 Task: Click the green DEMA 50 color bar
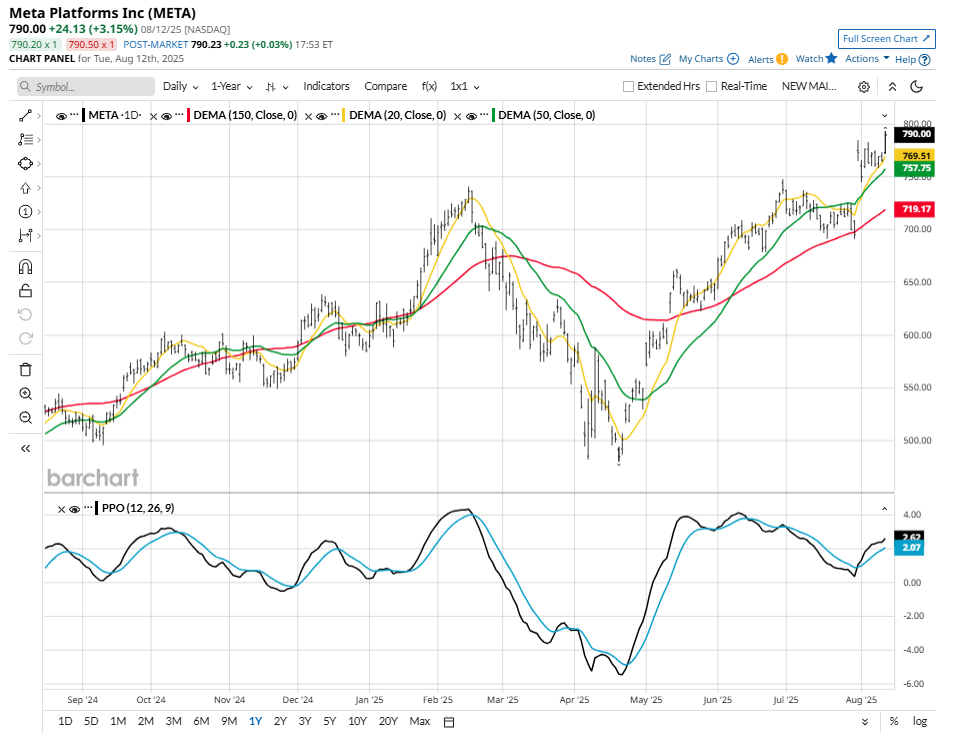coord(493,115)
